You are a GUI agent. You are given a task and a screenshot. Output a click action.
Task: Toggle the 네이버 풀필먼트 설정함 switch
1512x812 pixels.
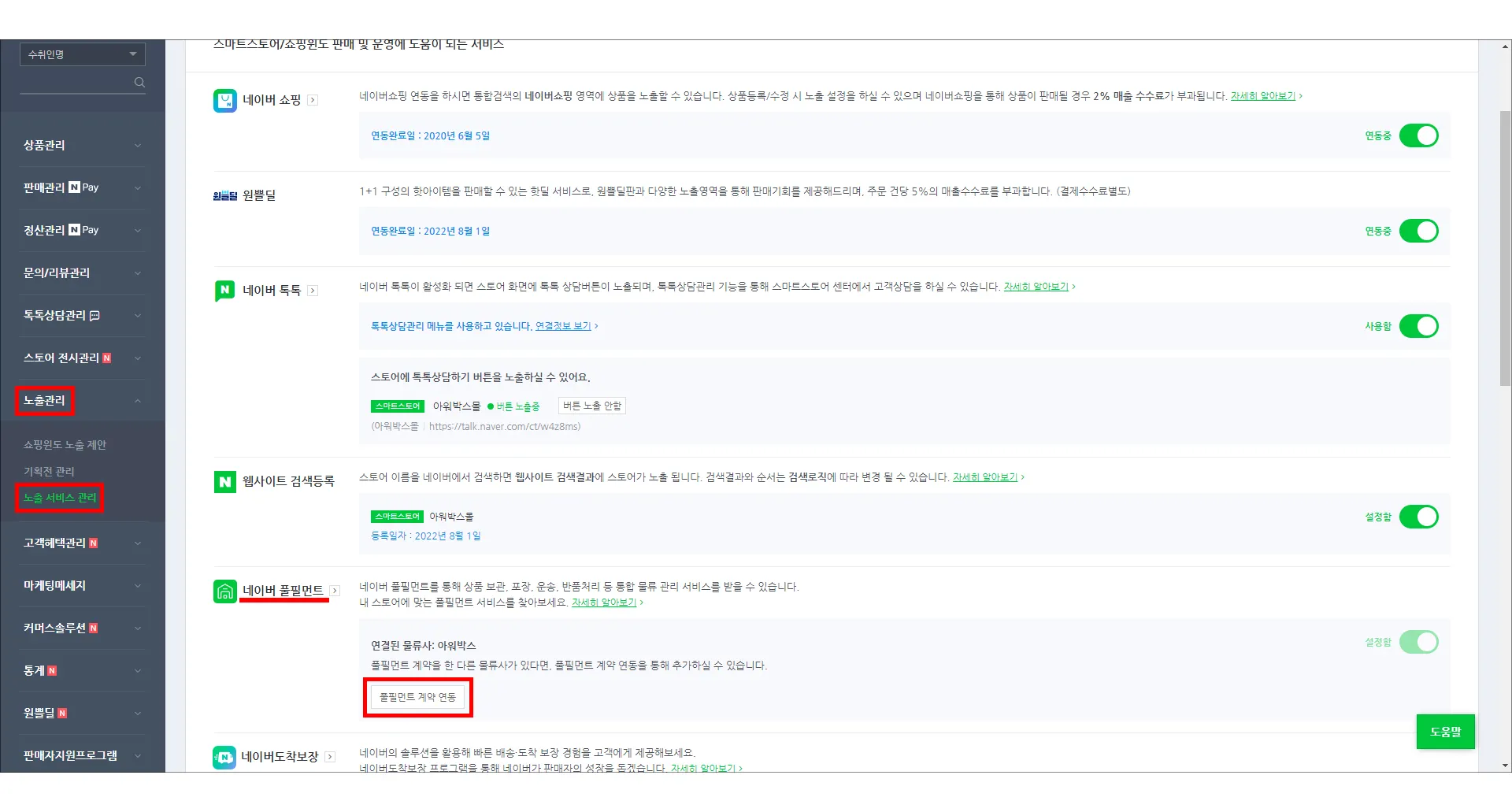coord(1418,642)
